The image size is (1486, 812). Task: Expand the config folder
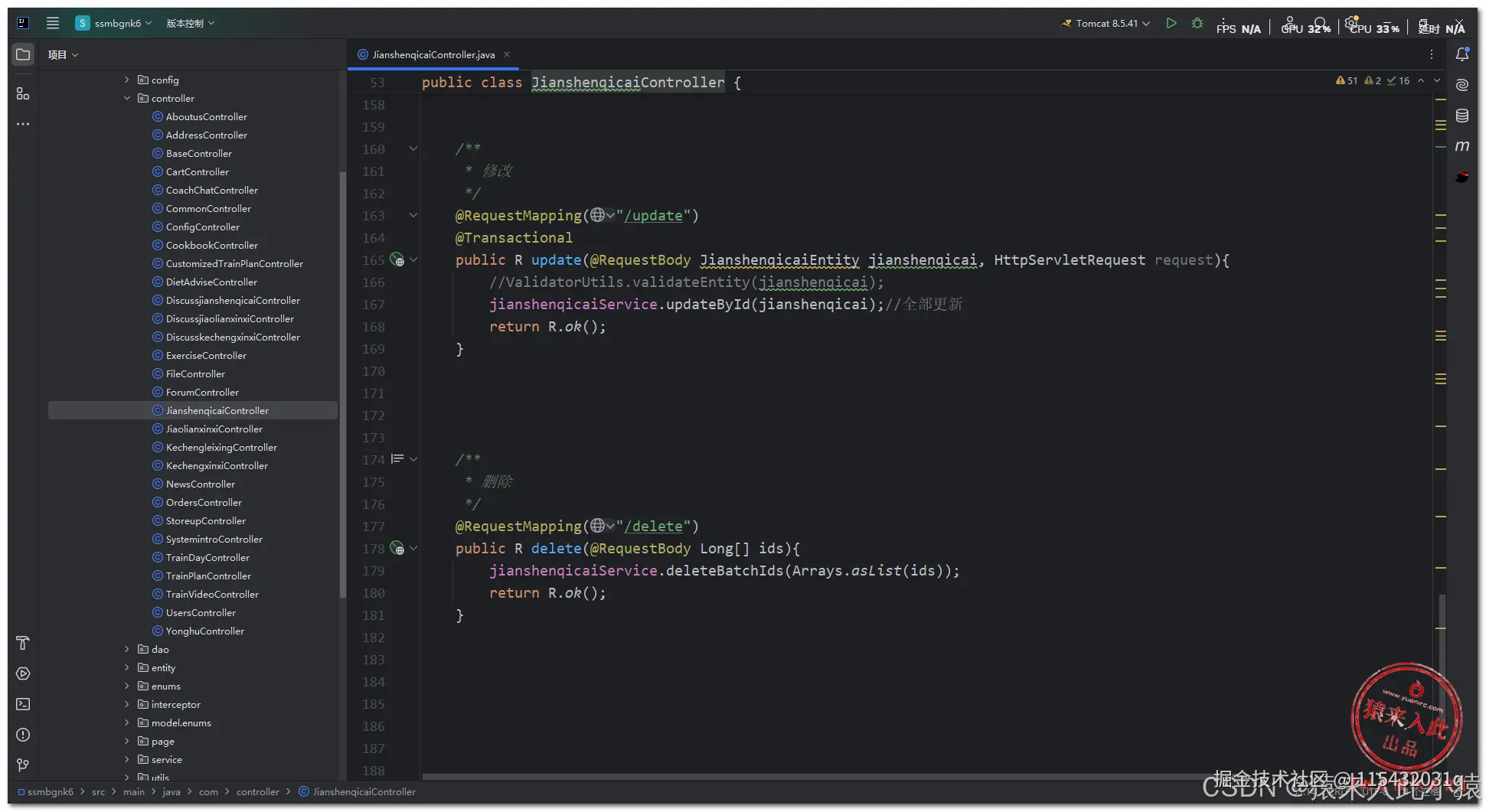click(x=127, y=80)
